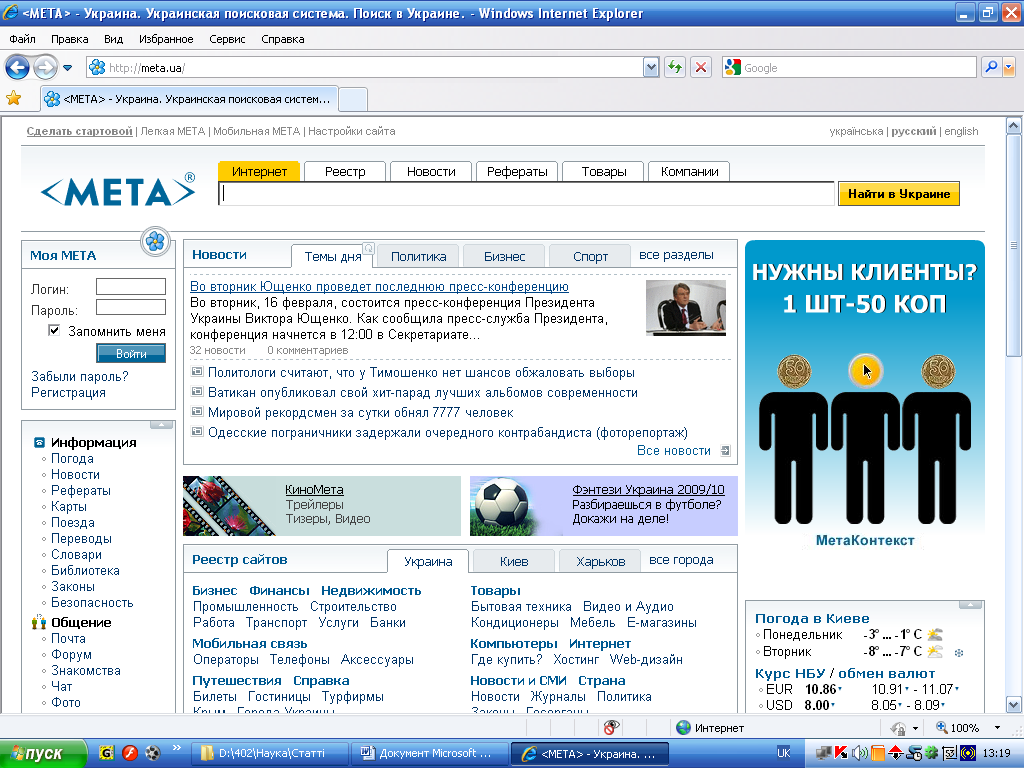1024x768 pixels.
Task: Click the Войти login button
Action: pos(131,353)
